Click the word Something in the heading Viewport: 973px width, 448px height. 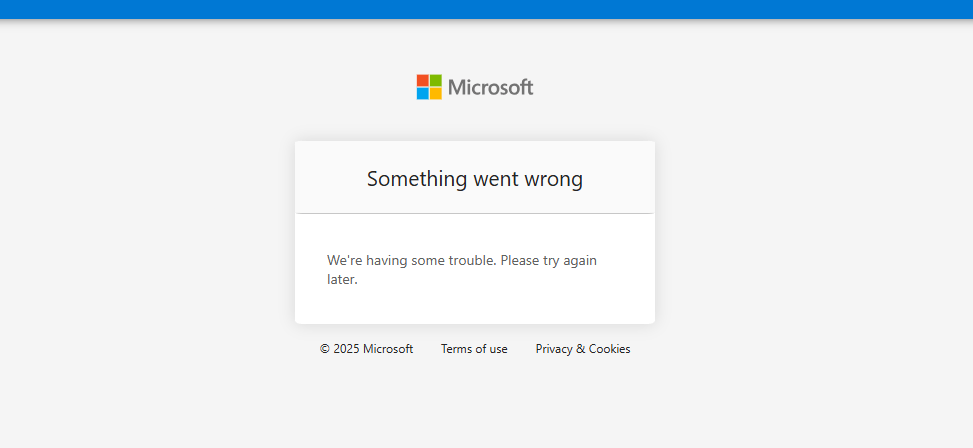click(x=417, y=179)
